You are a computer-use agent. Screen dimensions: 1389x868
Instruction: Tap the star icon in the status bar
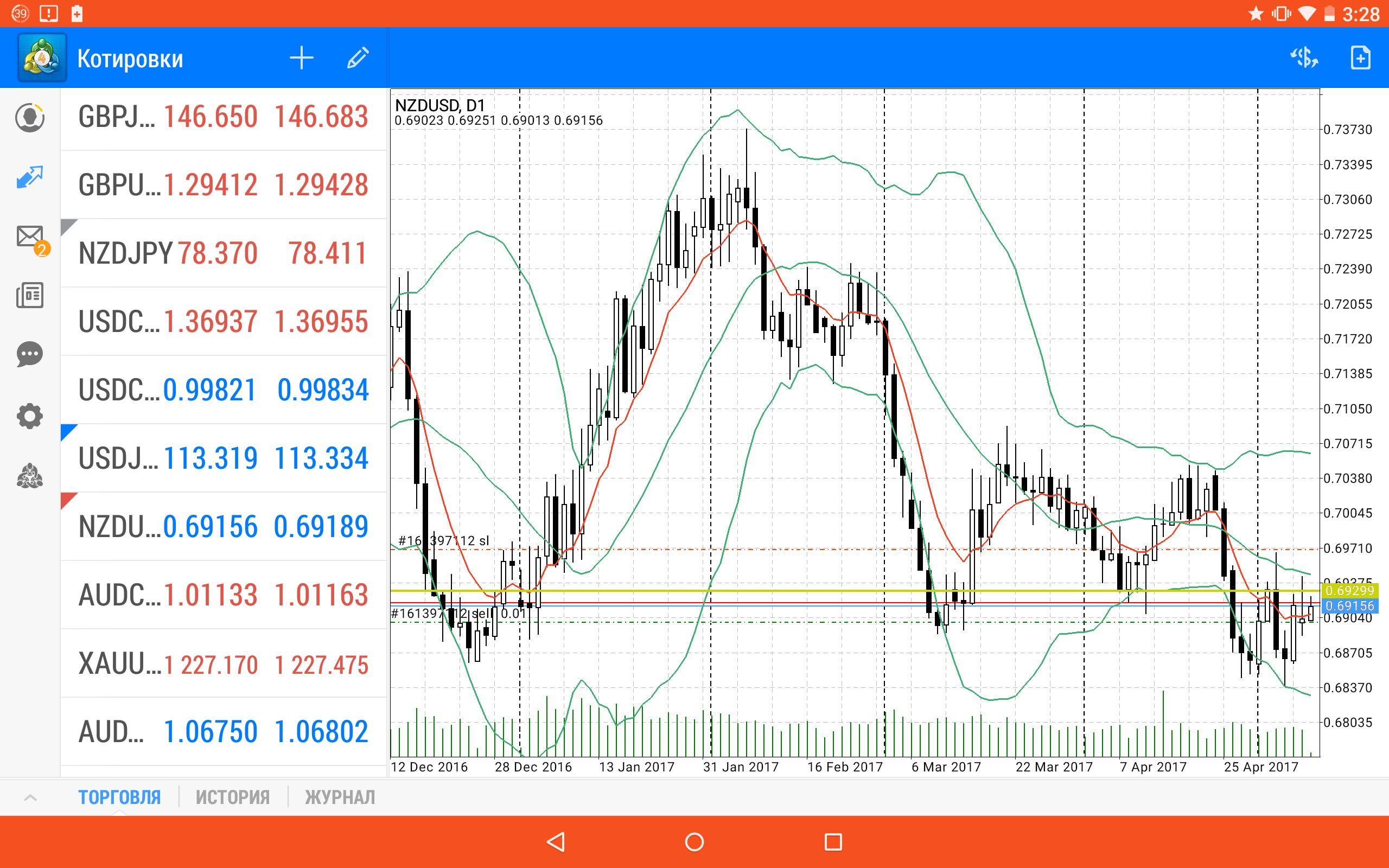1256,13
